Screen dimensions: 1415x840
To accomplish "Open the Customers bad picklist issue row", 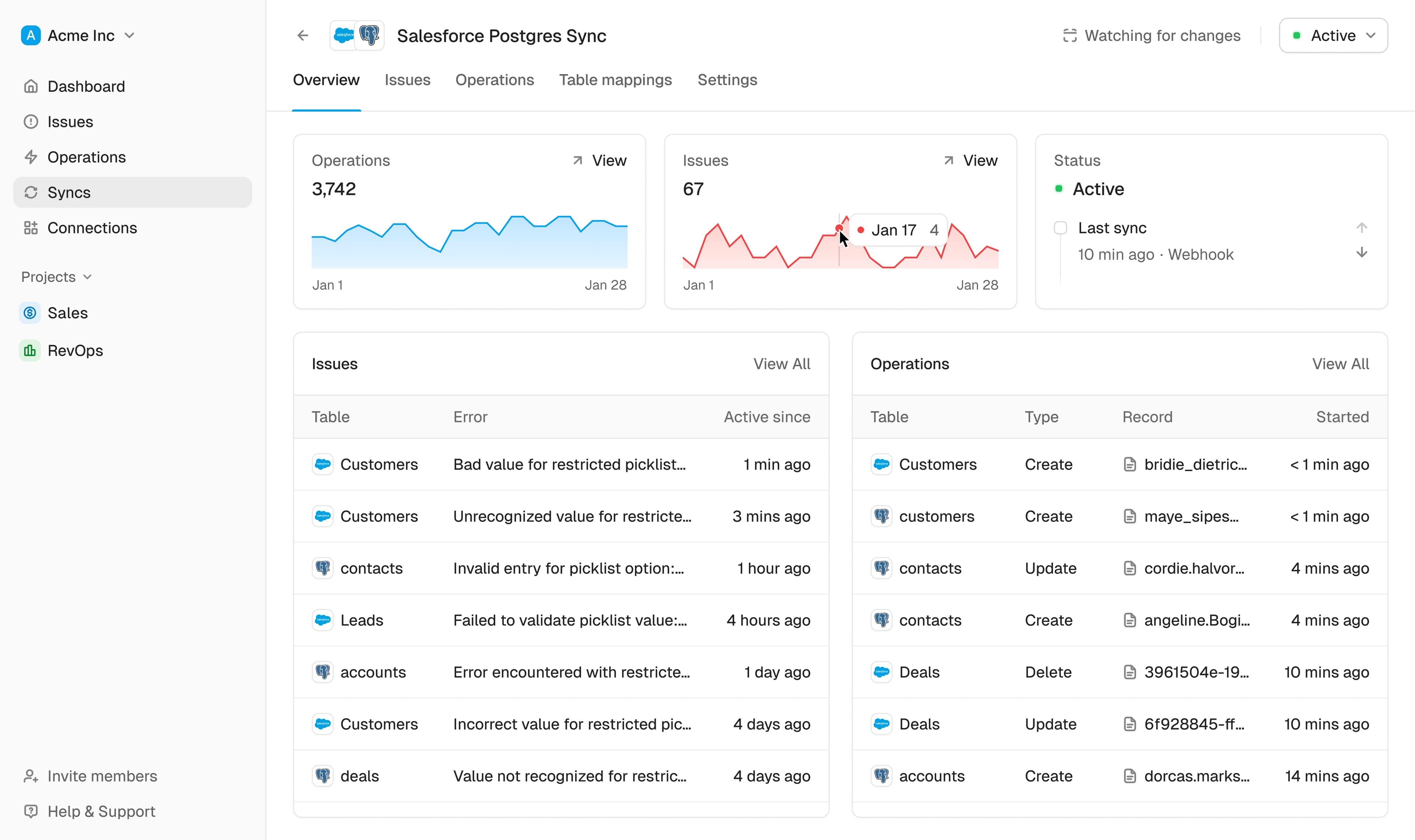I will [x=560, y=464].
